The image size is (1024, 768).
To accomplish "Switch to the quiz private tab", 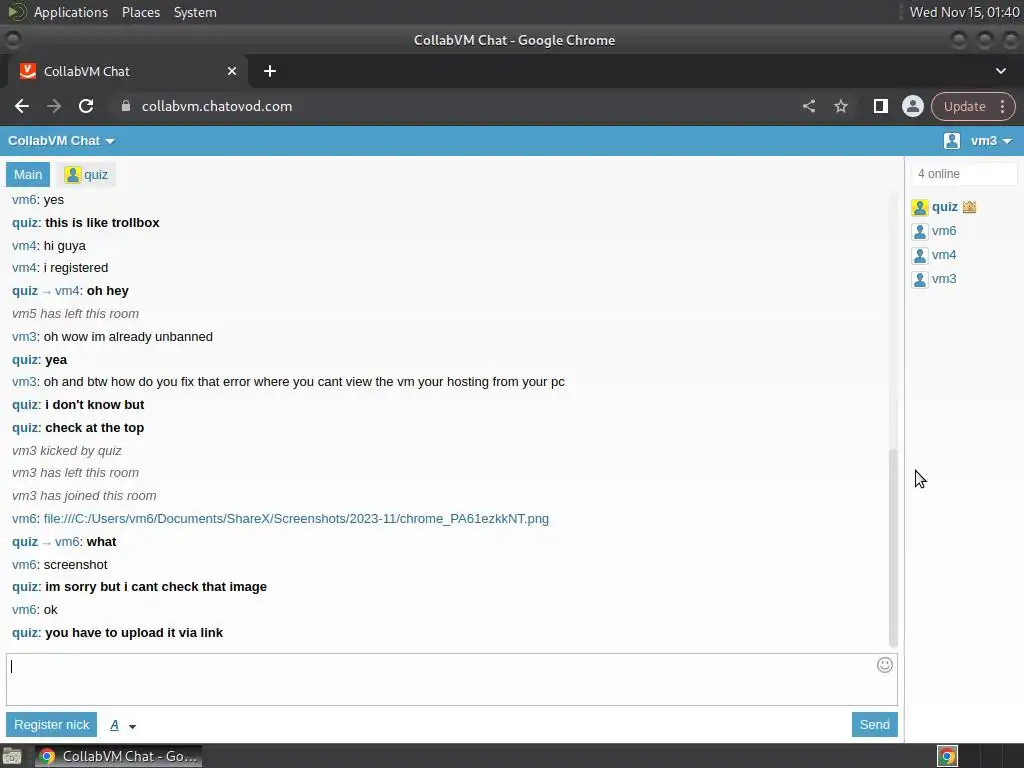I will click(86, 174).
